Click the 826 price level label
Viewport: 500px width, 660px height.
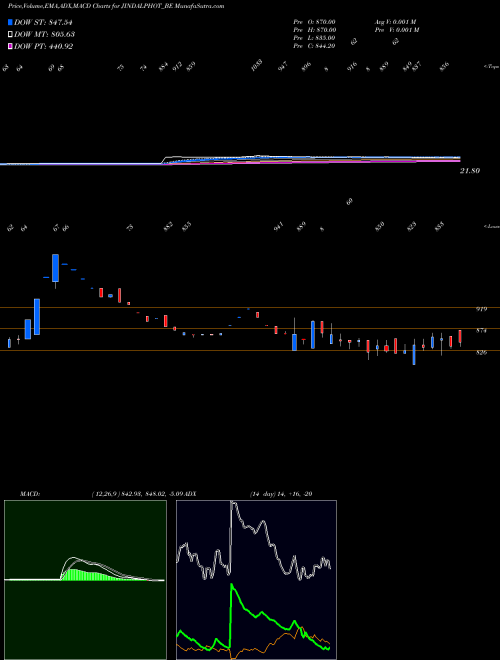481,353
